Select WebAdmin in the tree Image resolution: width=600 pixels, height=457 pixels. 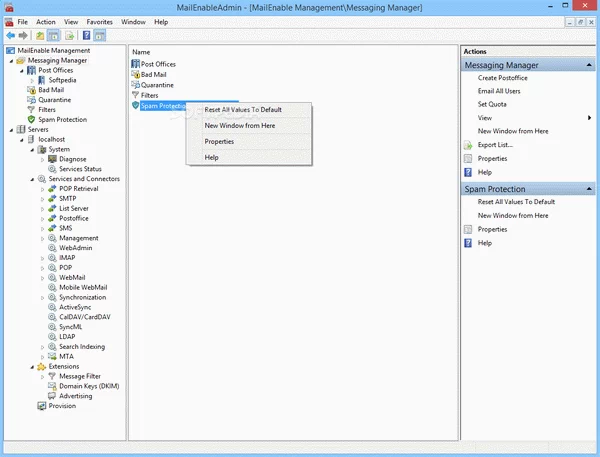75,248
